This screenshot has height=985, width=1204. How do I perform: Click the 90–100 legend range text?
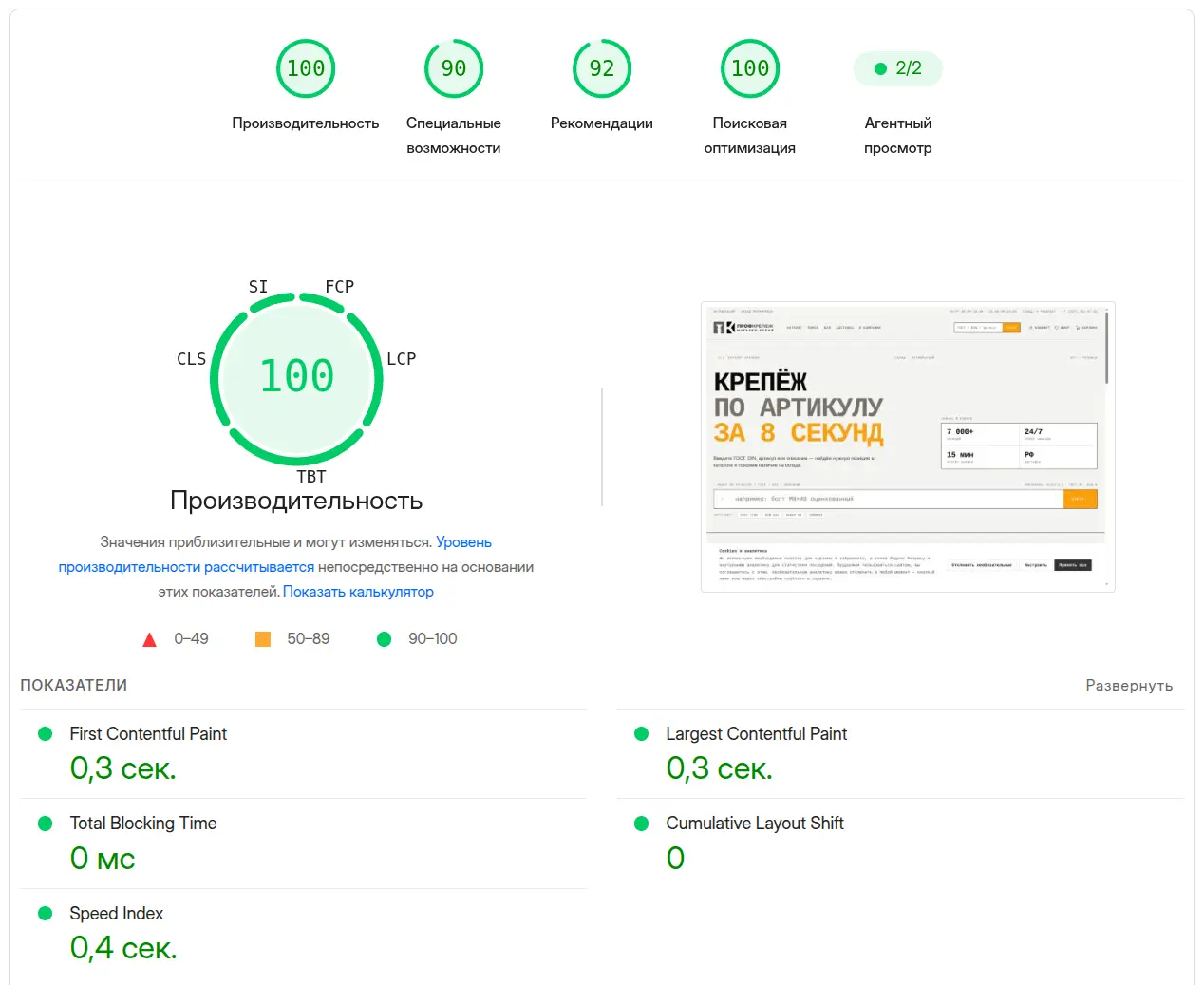tap(433, 639)
